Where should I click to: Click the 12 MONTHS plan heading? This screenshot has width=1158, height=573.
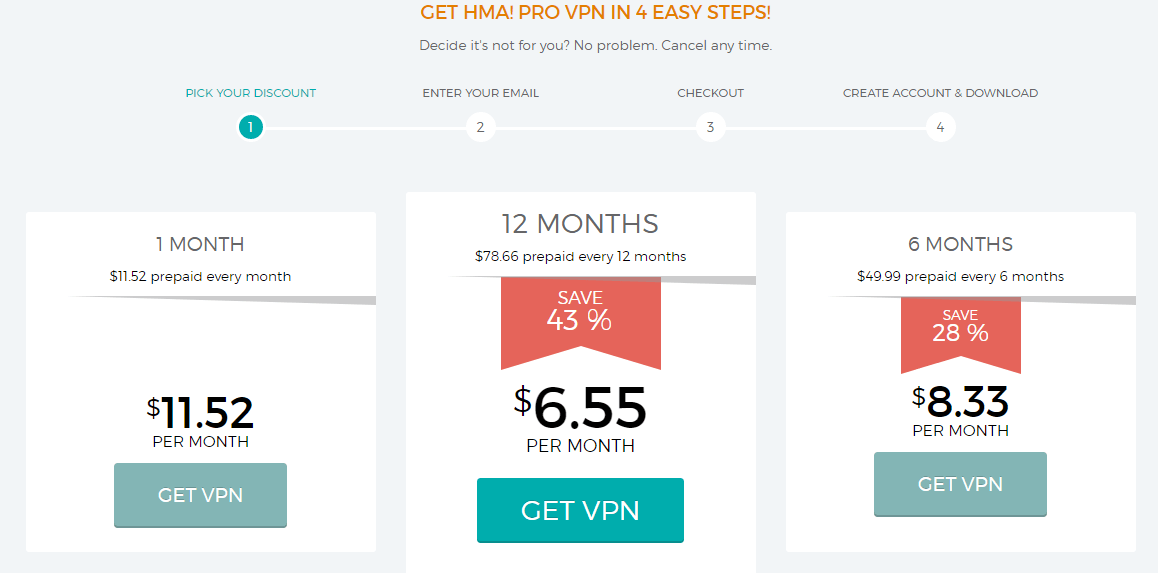(x=580, y=223)
